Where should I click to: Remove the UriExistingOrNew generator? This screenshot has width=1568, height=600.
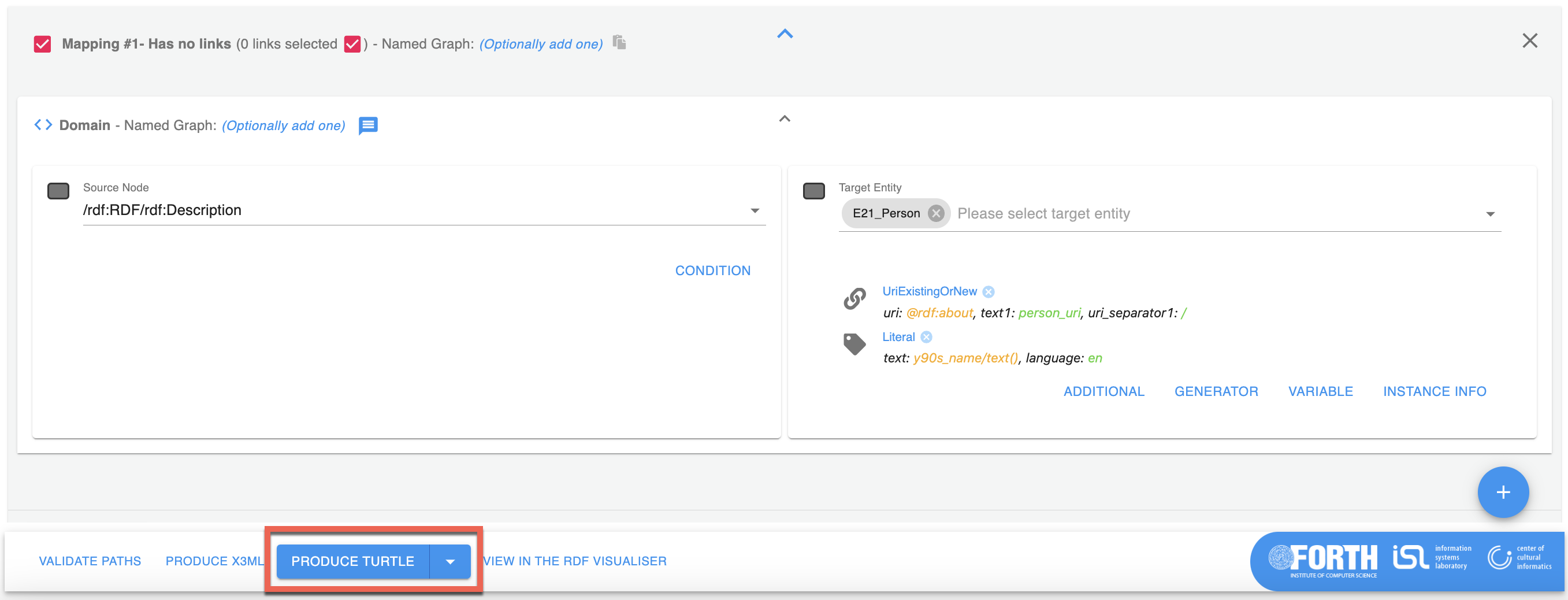[989, 292]
